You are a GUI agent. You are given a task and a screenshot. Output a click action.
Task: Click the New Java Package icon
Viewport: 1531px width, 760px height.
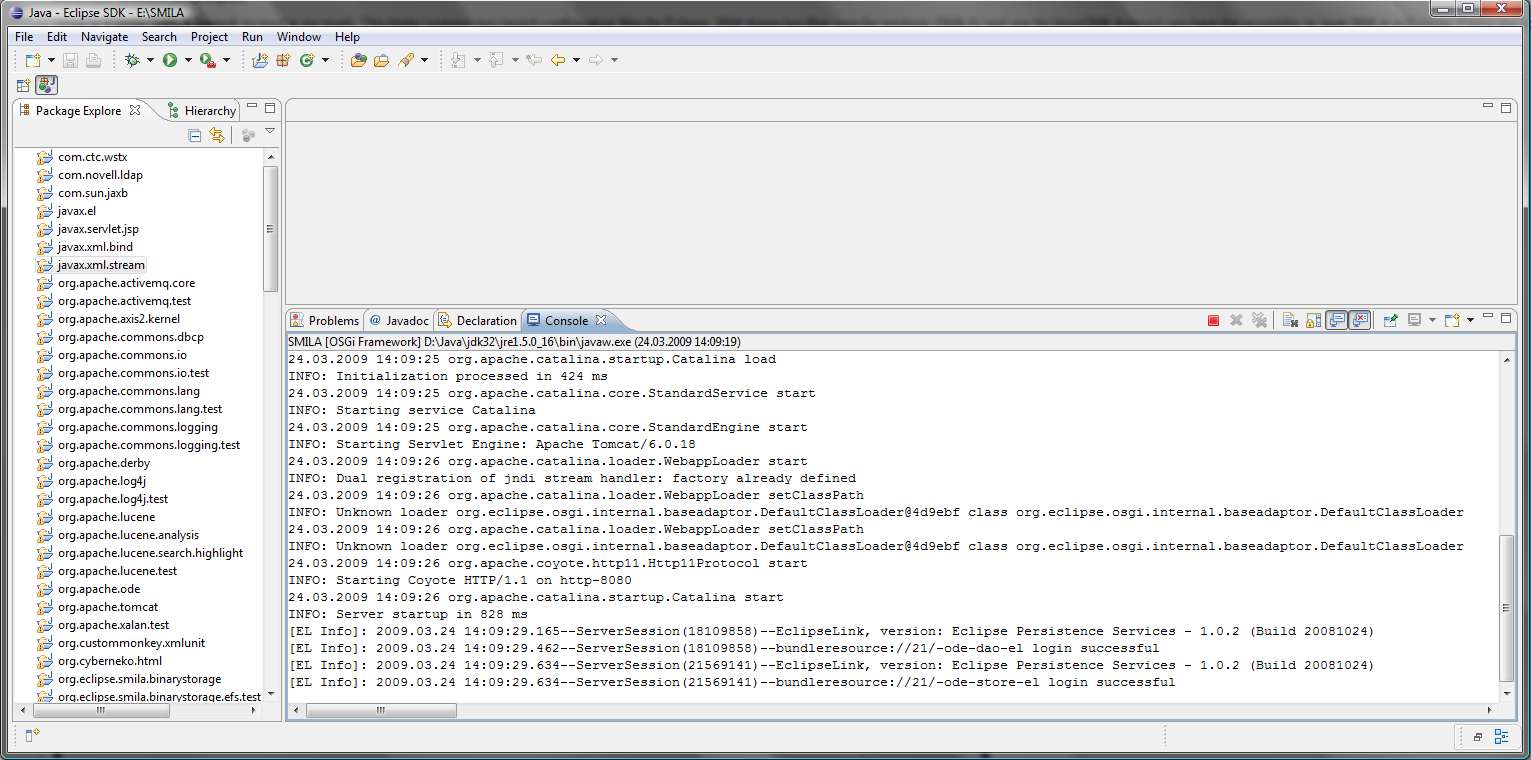pos(283,61)
